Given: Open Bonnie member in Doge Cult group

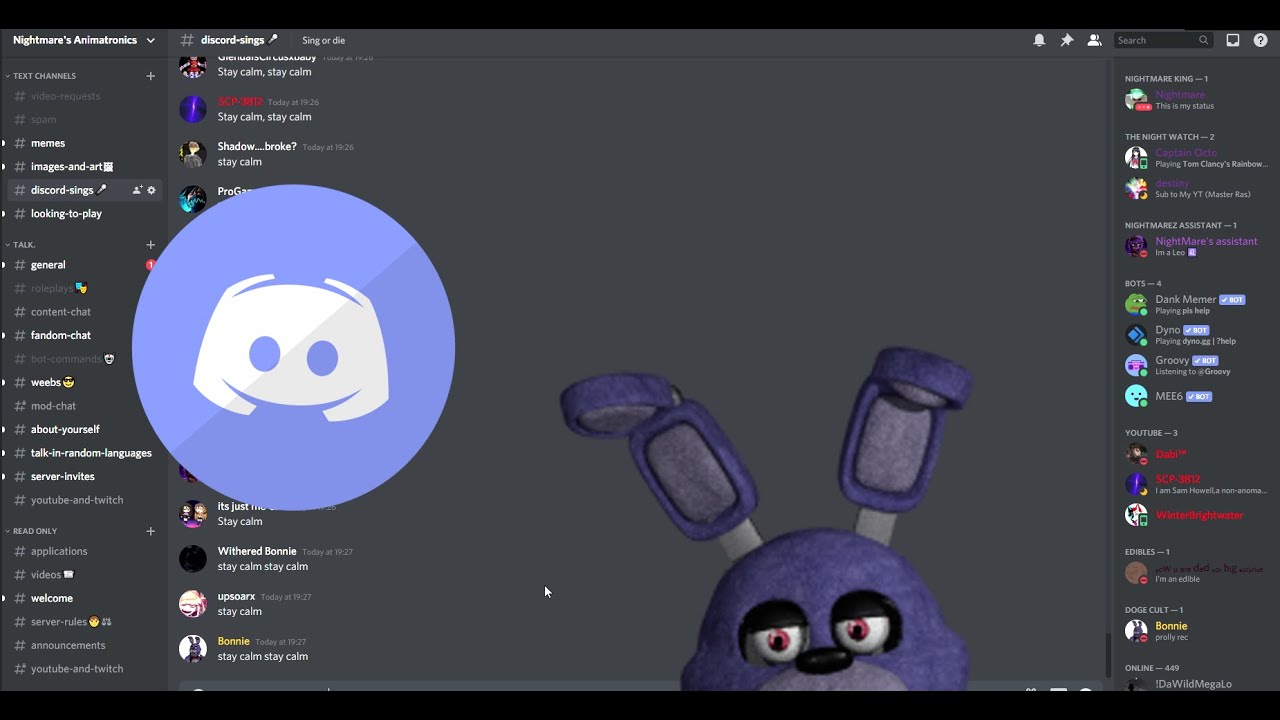Looking at the screenshot, I should [x=1196, y=631].
